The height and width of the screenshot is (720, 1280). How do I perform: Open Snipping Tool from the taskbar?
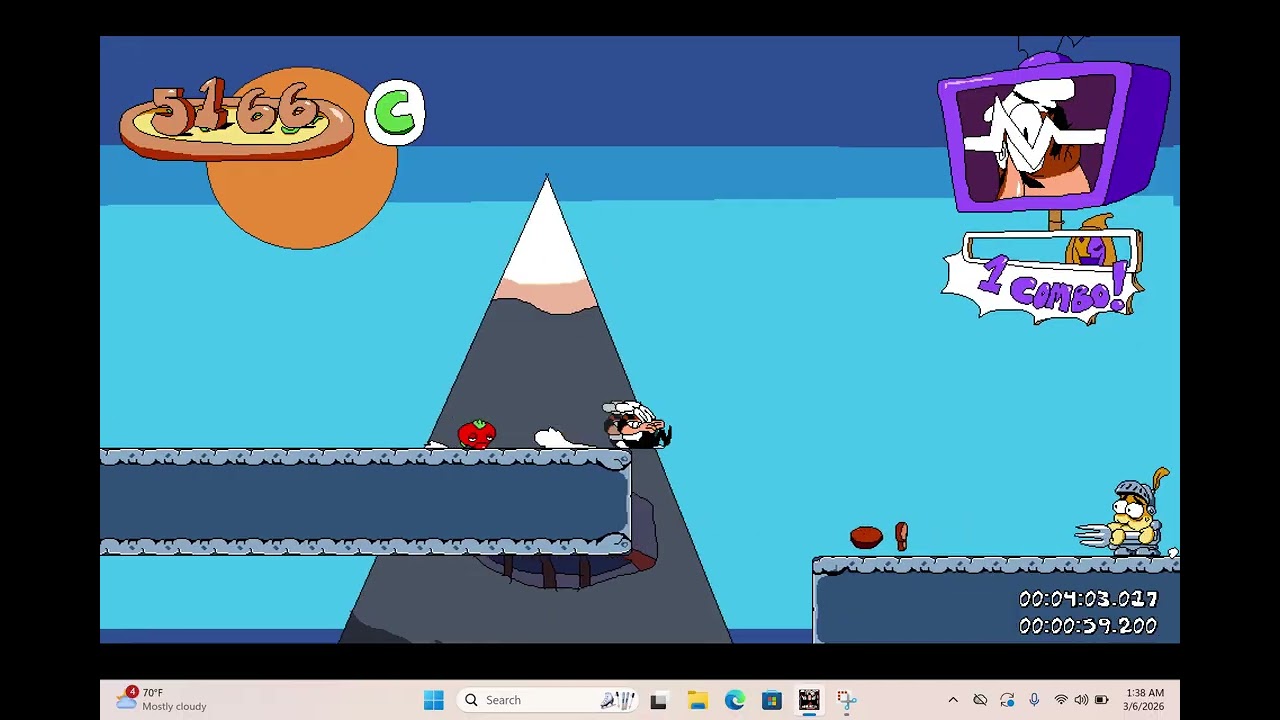[x=847, y=700]
